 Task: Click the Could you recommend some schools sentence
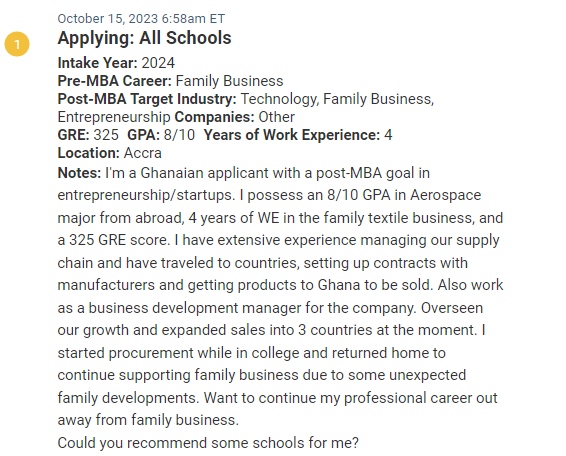(x=208, y=443)
